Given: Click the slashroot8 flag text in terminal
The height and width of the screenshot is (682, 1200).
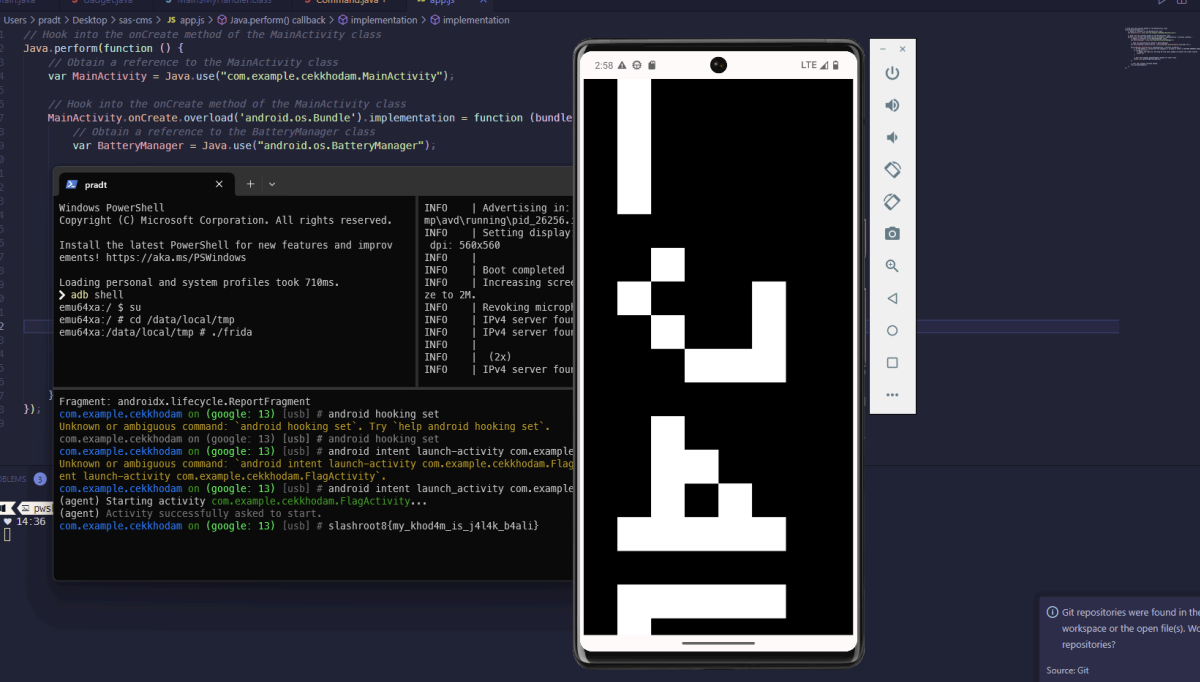Looking at the screenshot, I should coord(434,525).
